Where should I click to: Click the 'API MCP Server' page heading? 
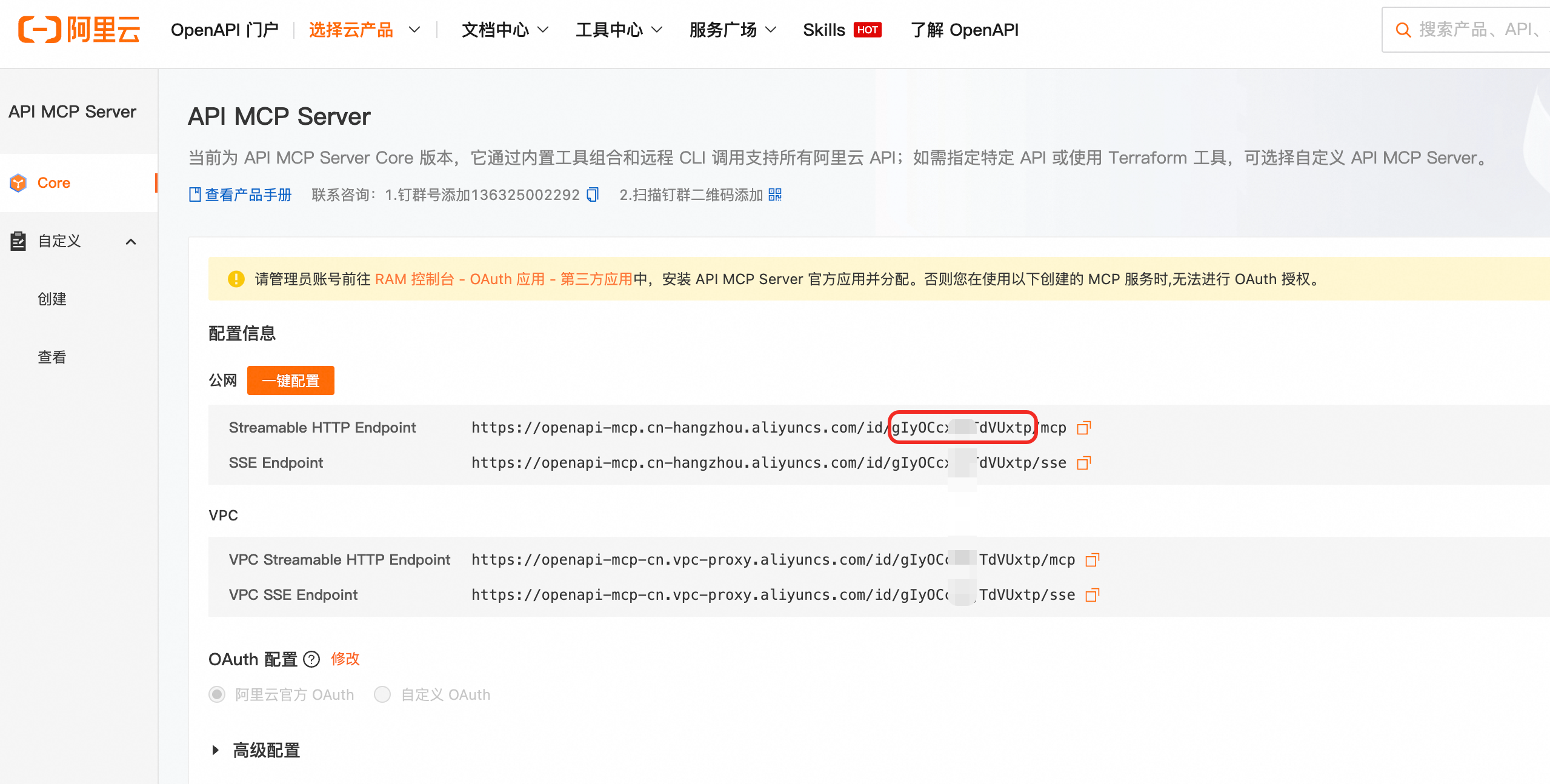[x=279, y=116]
